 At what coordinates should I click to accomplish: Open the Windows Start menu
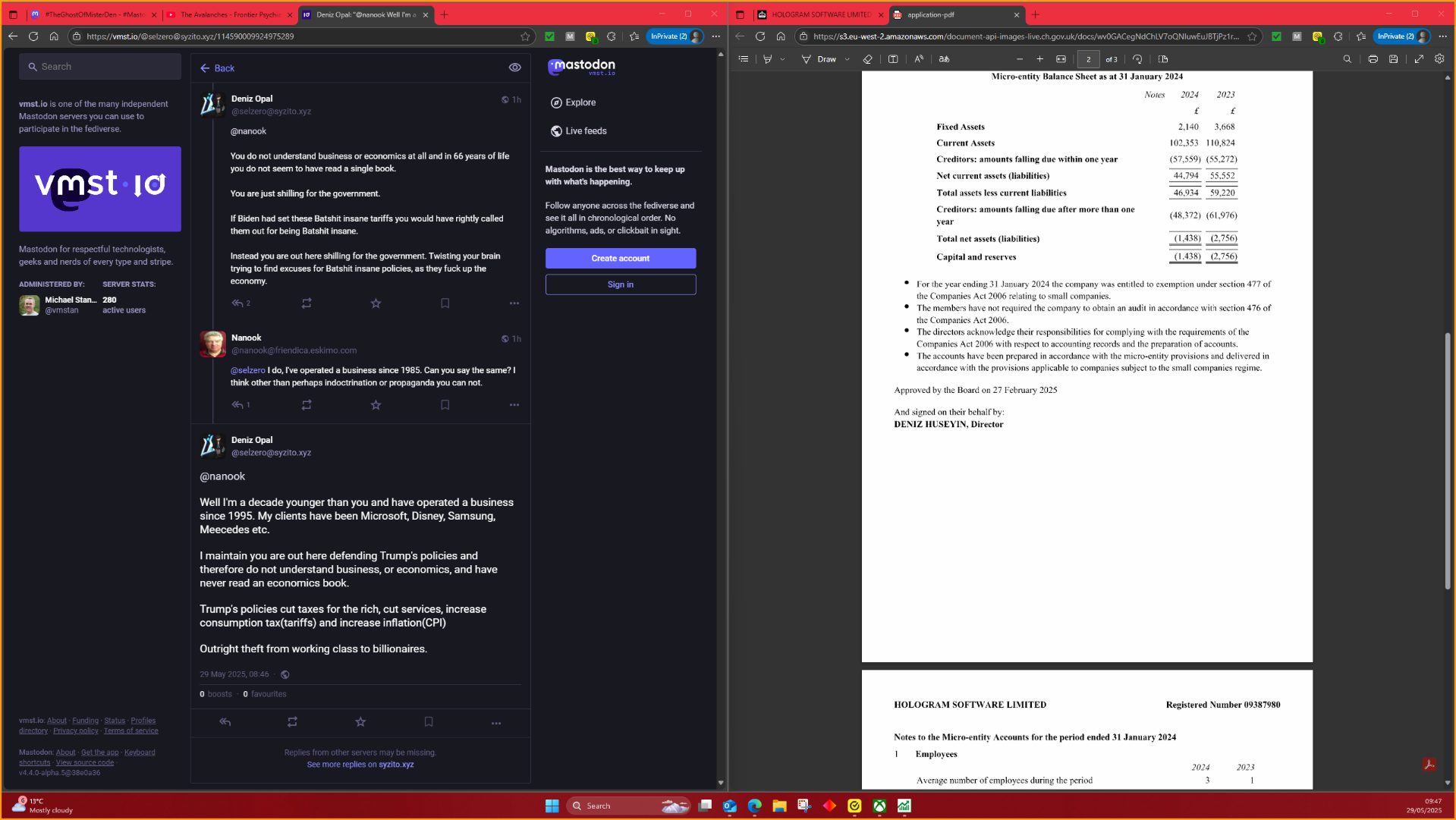[552, 806]
